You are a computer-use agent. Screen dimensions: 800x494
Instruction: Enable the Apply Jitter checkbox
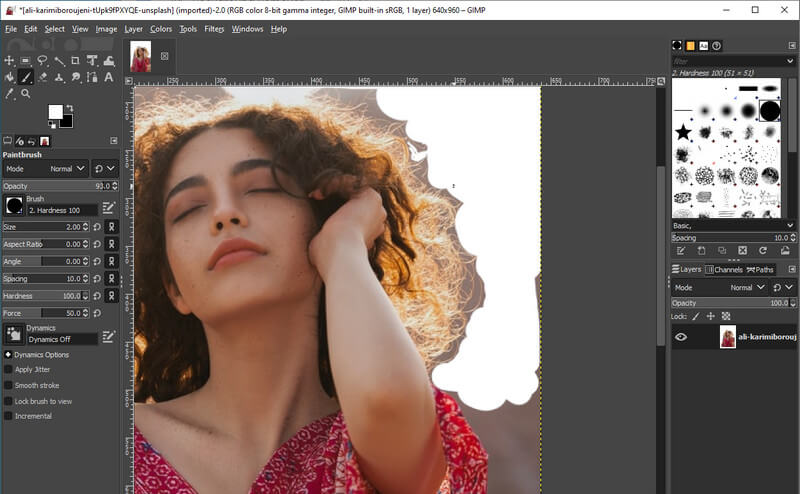coord(9,369)
